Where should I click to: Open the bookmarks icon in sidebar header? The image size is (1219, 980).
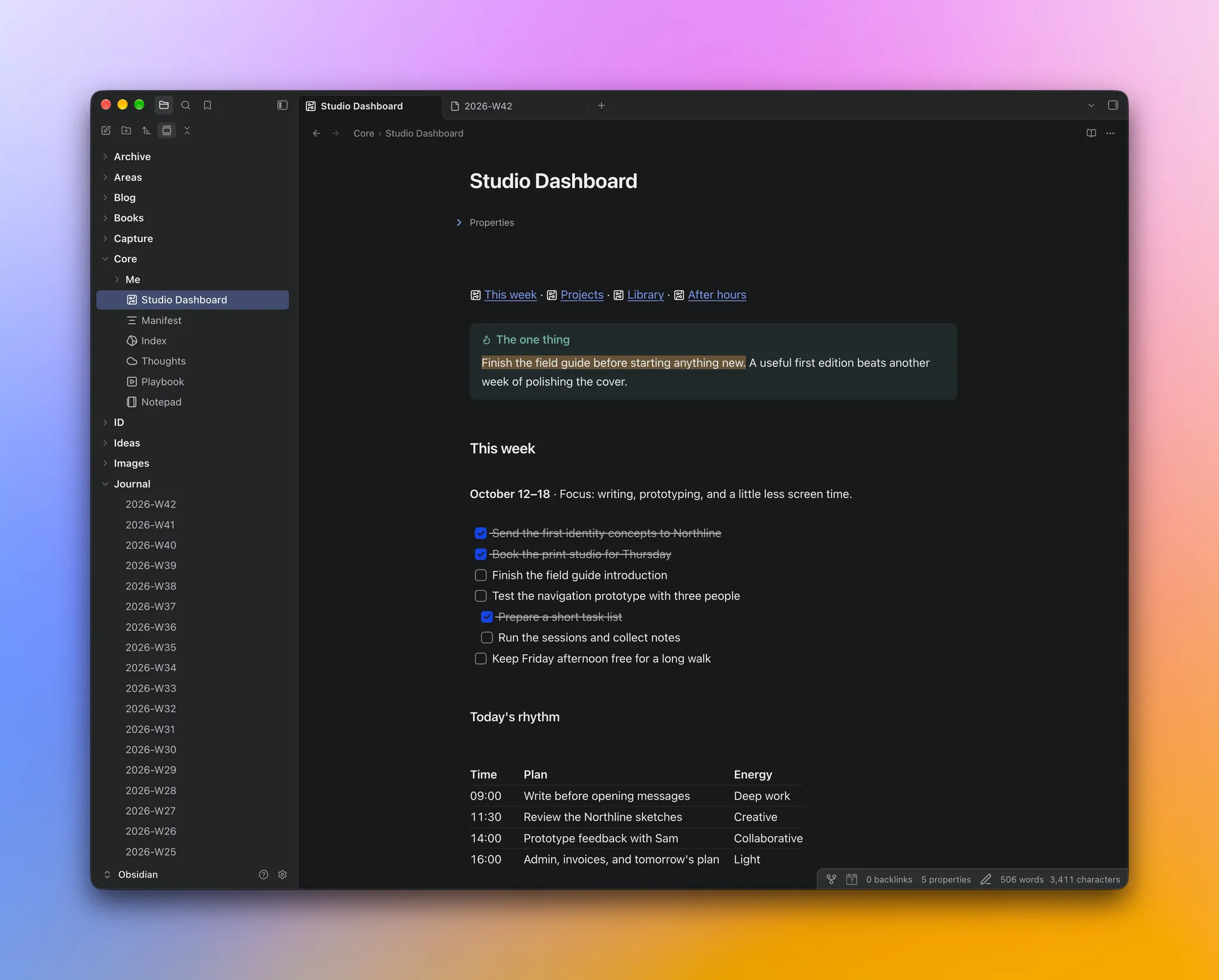point(207,105)
